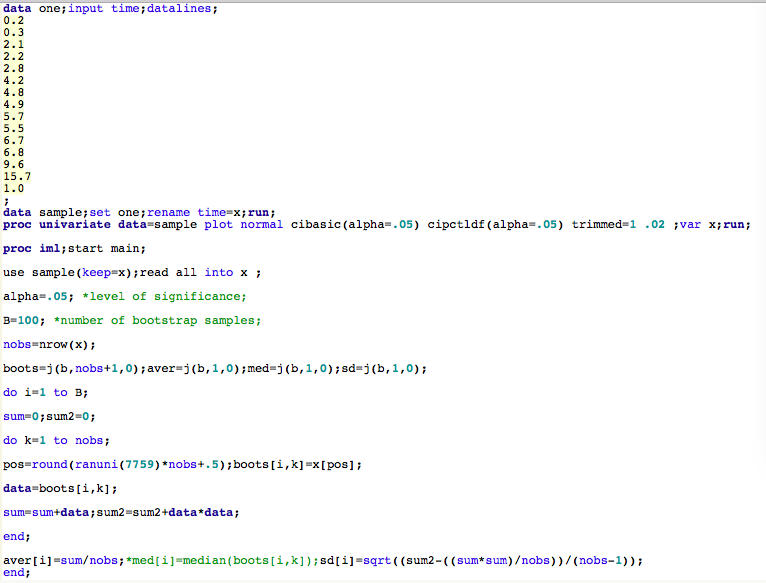This screenshot has height=583, width=766.
Task: Click the line 'proc iml;start main;'
Action: (74, 248)
